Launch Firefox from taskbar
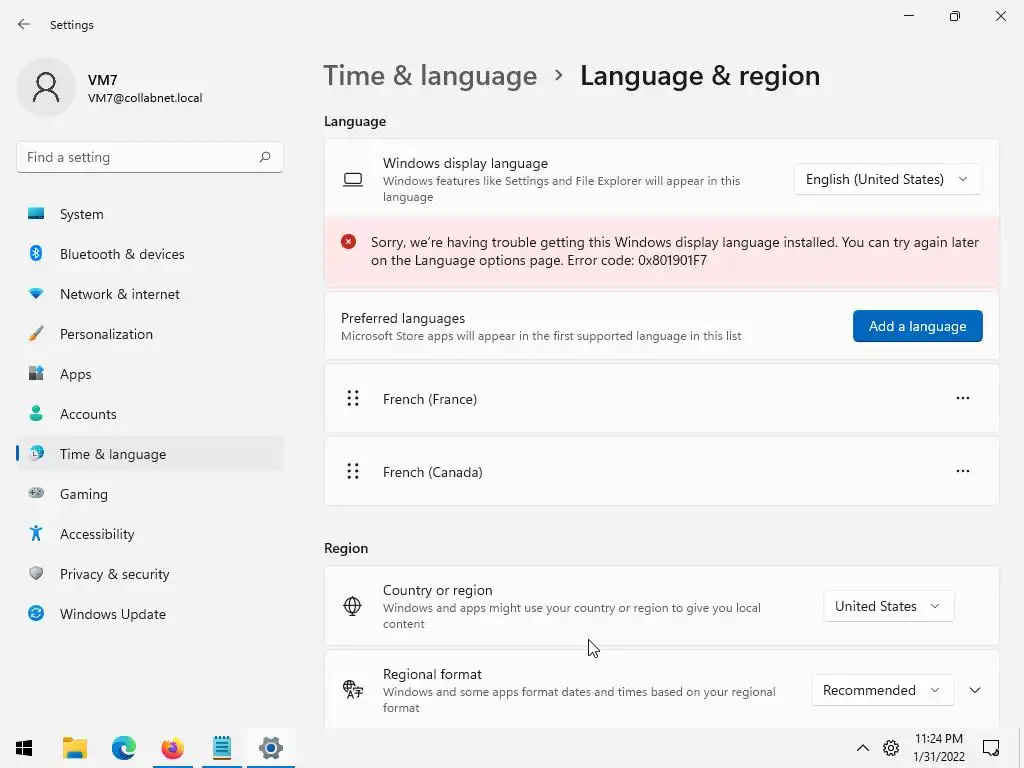1024x768 pixels. click(x=172, y=748)
